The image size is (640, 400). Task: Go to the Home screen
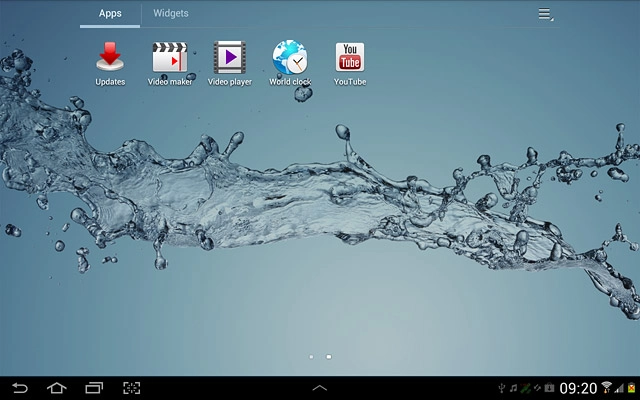coord(57,388)
